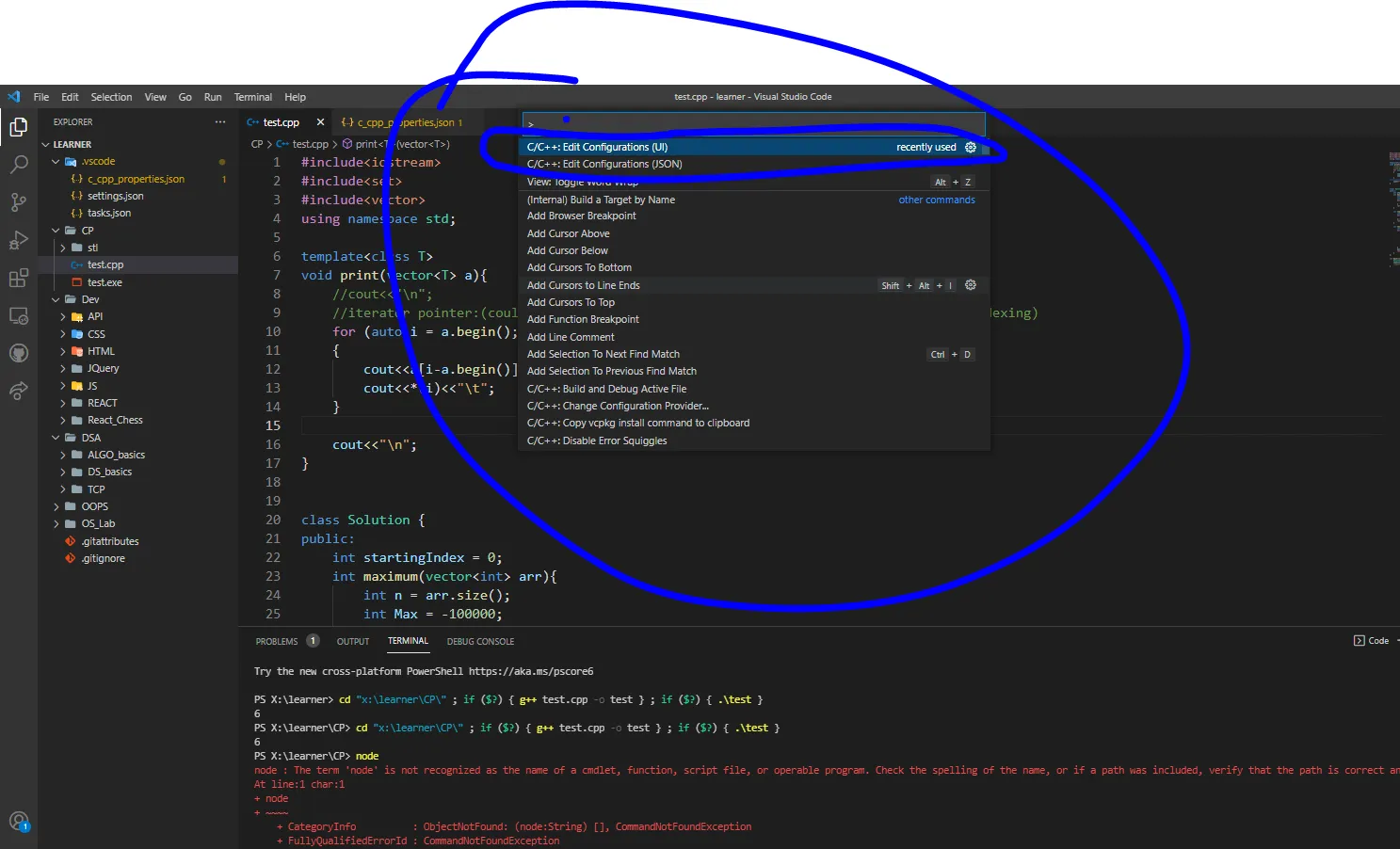
Task: Collapse the LEARNER workspace section
Action: click(137, 145)
